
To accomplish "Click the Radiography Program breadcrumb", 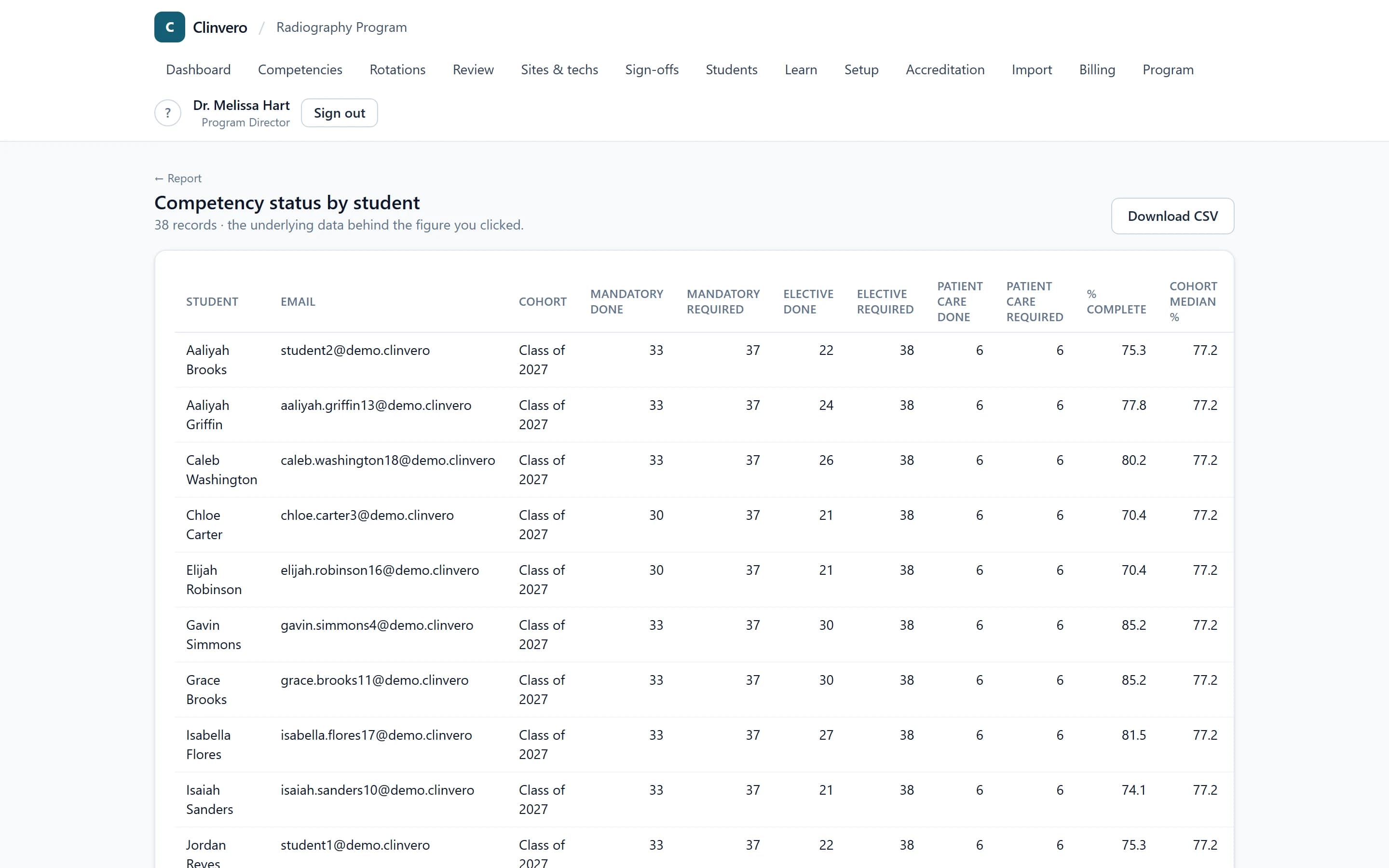I will tap(341, 27).
